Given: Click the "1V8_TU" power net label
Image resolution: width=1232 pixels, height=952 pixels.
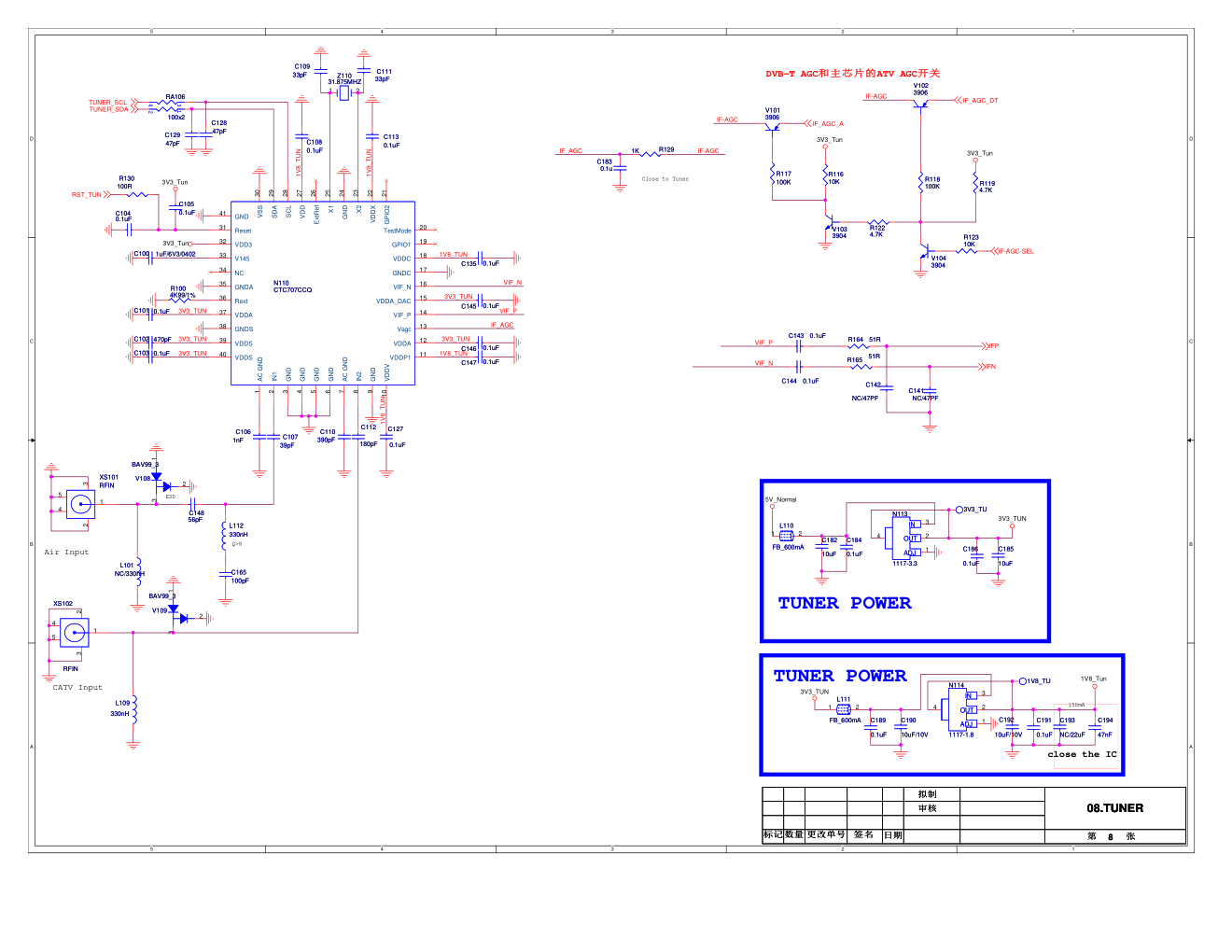Looking at the screenshot, I should 1040,681.
